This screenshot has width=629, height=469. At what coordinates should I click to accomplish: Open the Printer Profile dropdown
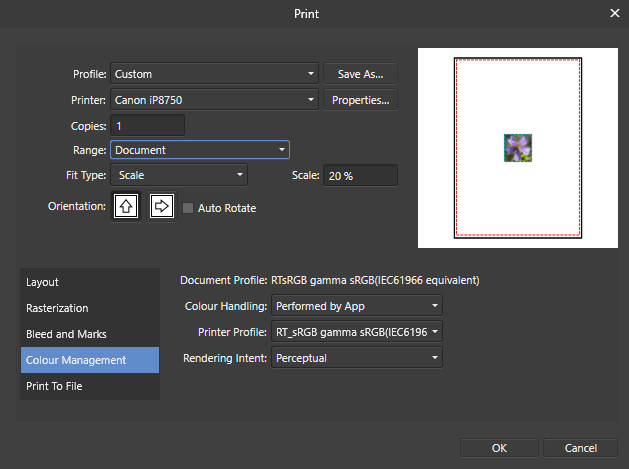(357, 332)
